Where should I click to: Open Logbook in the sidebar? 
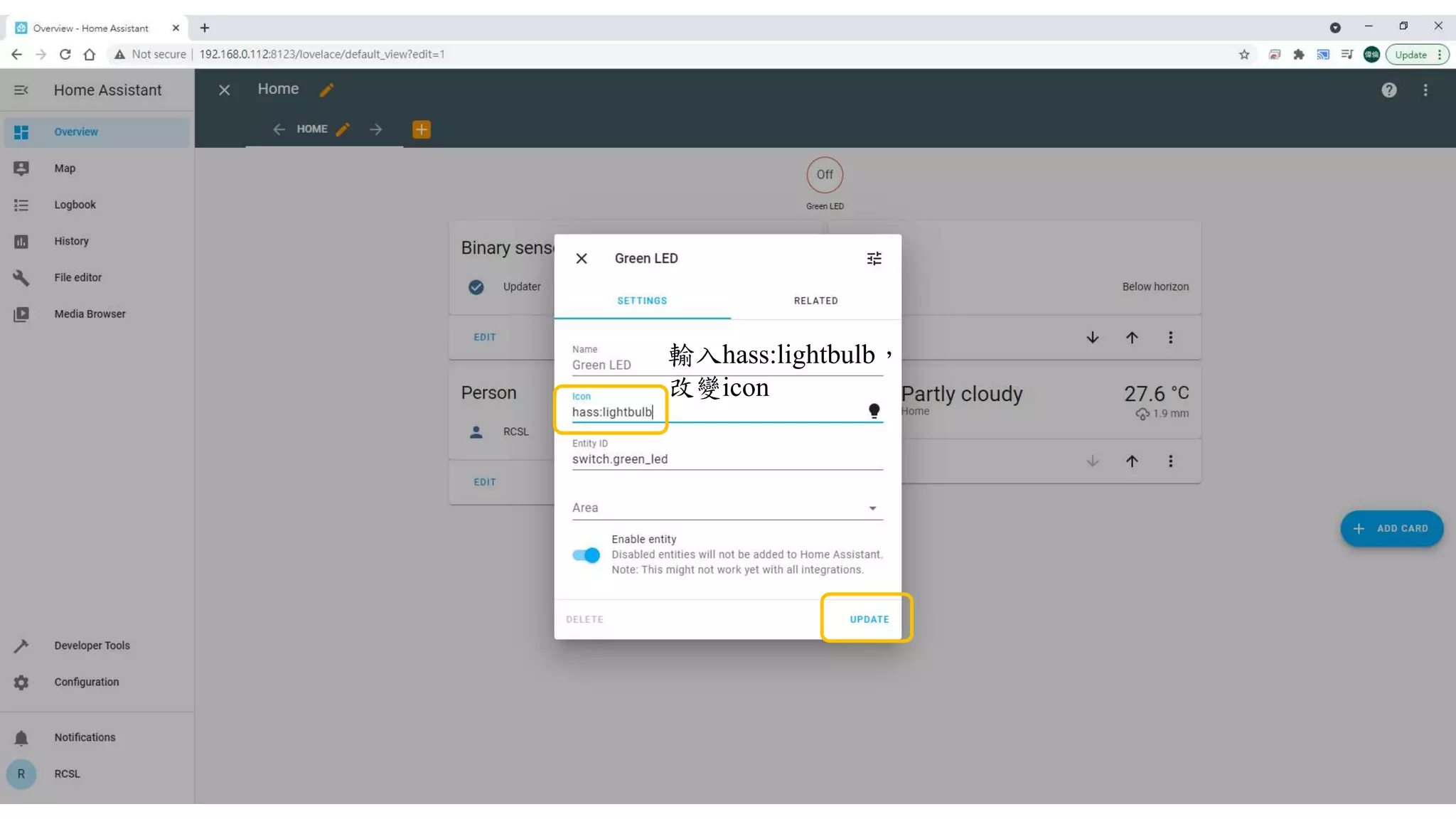click(75, 205)
